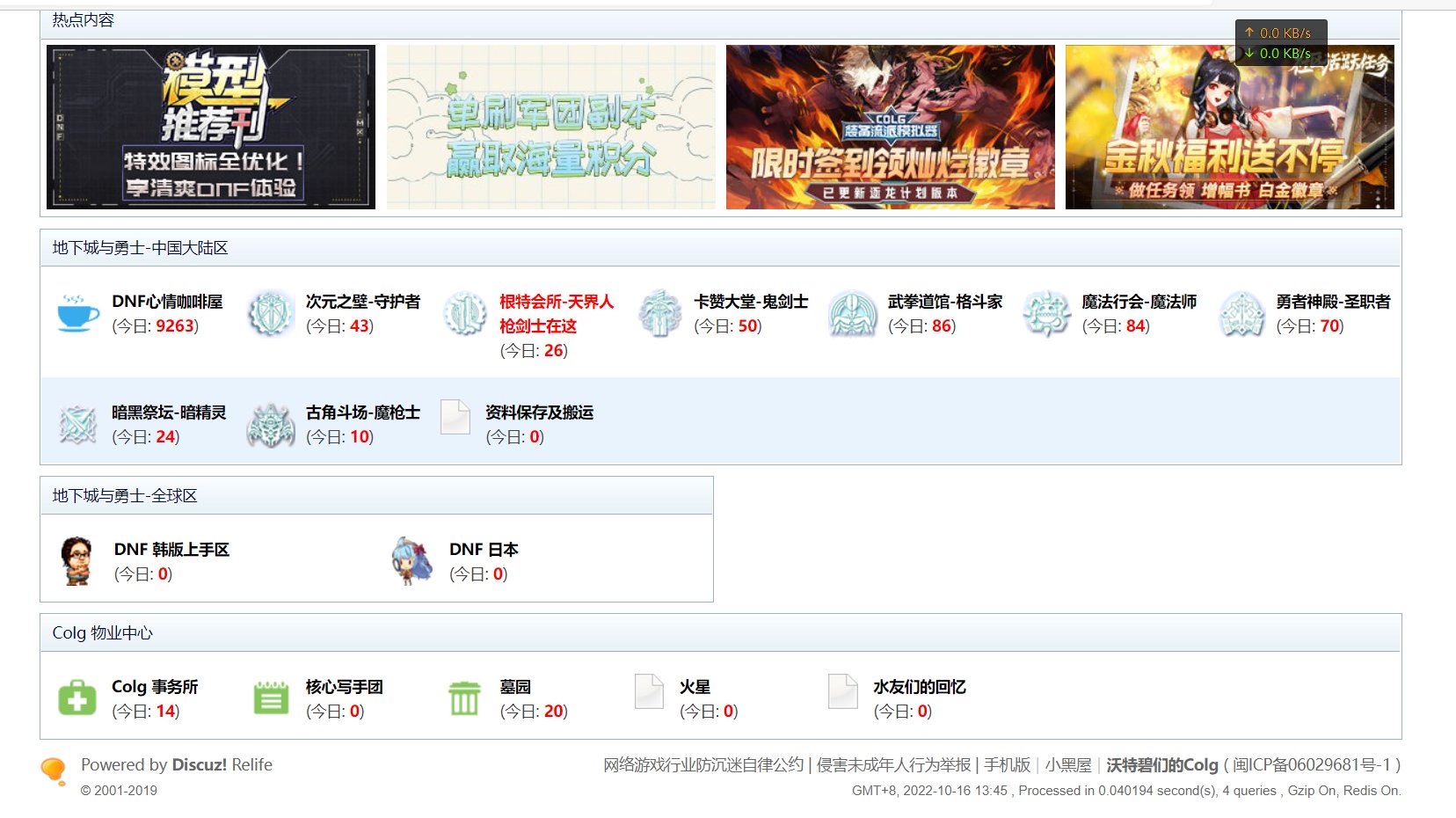The image size is (1456, 818).
Task: Click the Colg 事务所 medical kit icon
Action: point(77,698)
